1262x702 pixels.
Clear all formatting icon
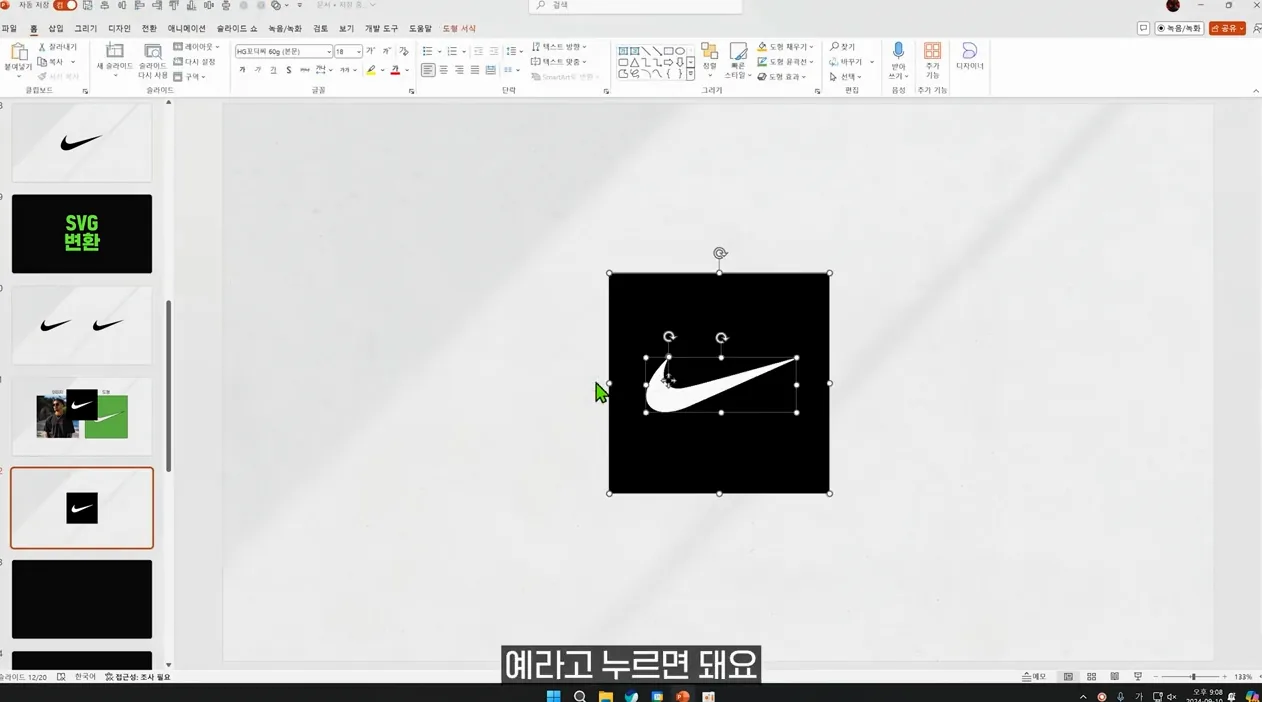tap(404, 51)
